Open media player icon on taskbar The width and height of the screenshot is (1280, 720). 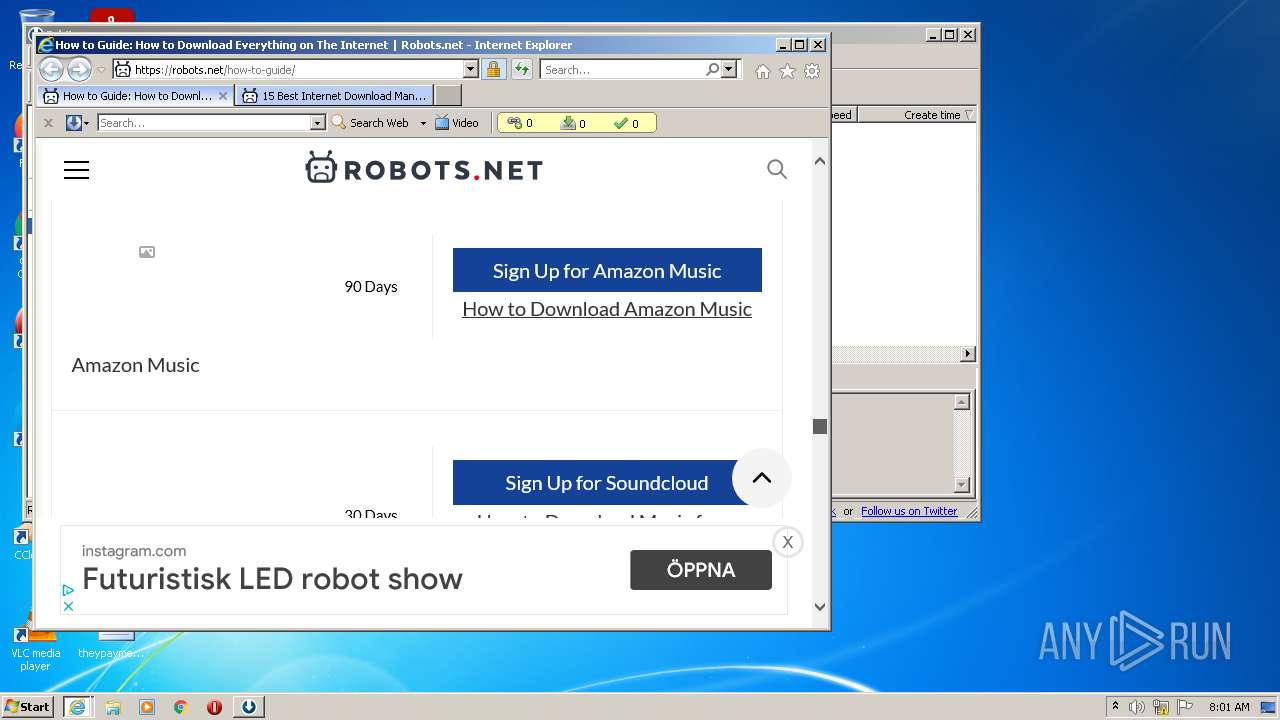(x=147, y=707)
